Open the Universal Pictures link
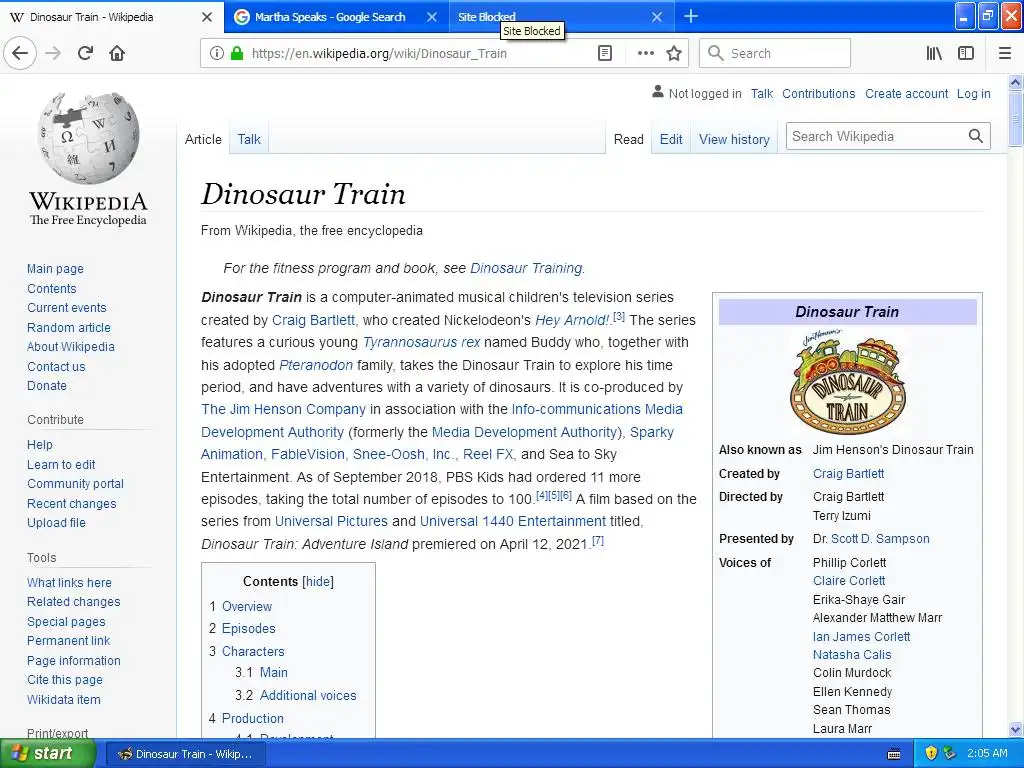Viewport: 1024px width, 768px height. coord(331,521)
